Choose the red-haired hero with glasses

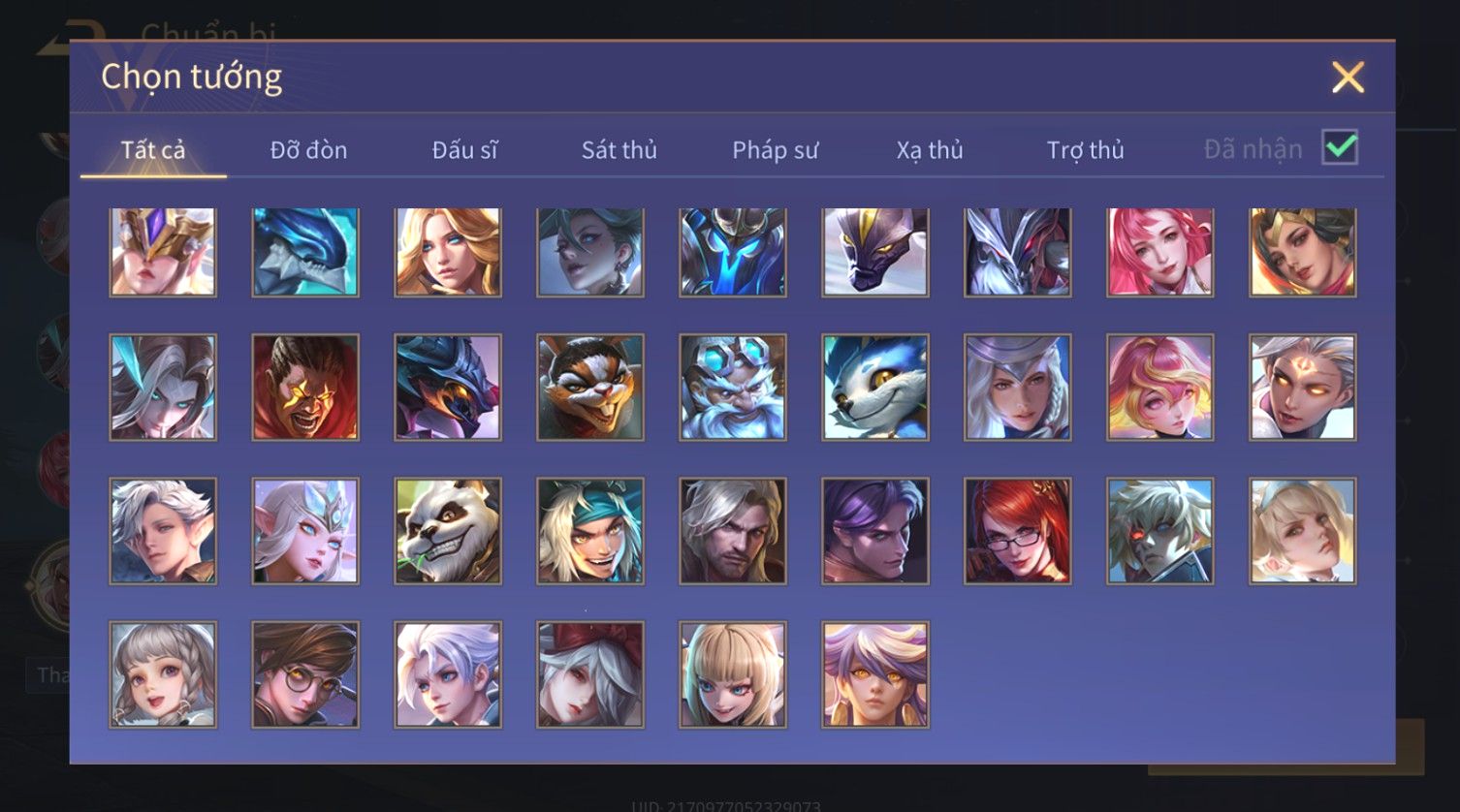point(1018,531)
